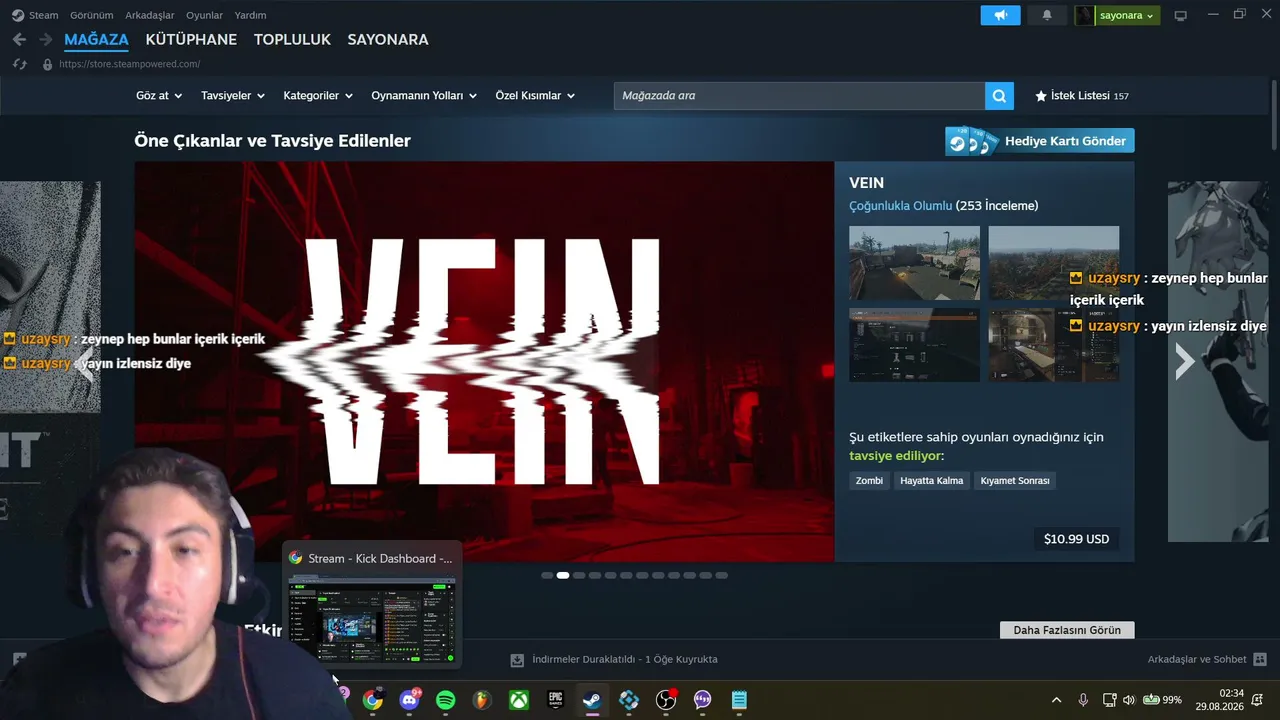Open the Çoğunlukla Olumlu reviews link
This screenshot has height=720, width=1280.
tap(900, 206)
